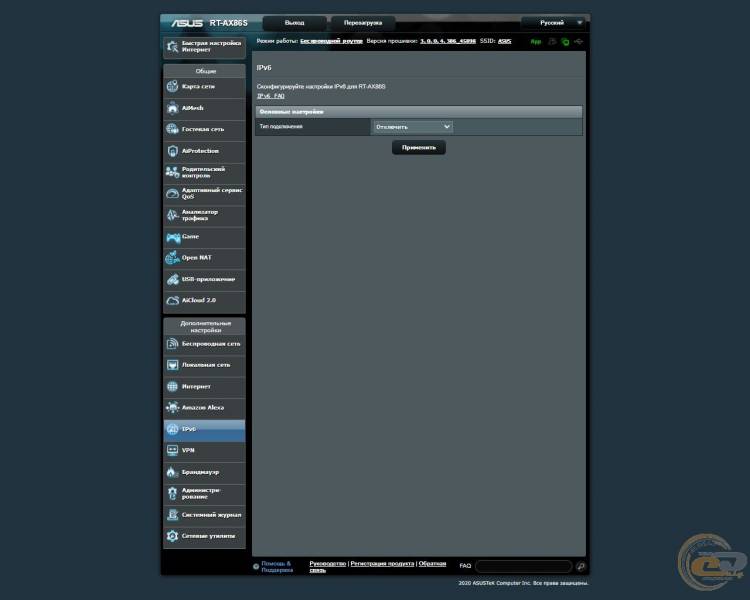Expand the Тип подключения dropdown showing Отключить
750x600 pixels.
(412, 127)
